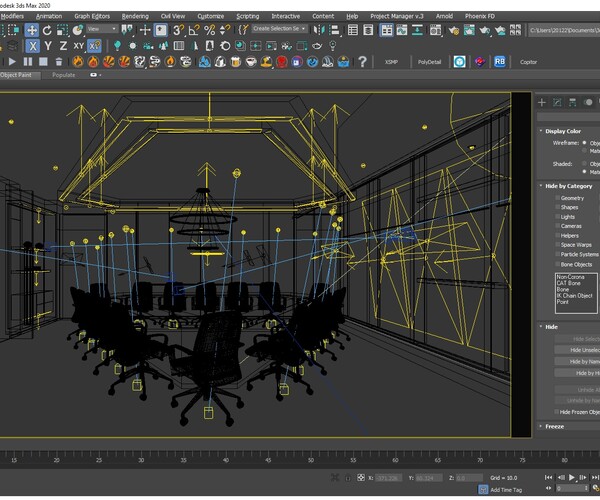Open the View coordinate system dropdown

pyautogui.click(x=101, y=30)
